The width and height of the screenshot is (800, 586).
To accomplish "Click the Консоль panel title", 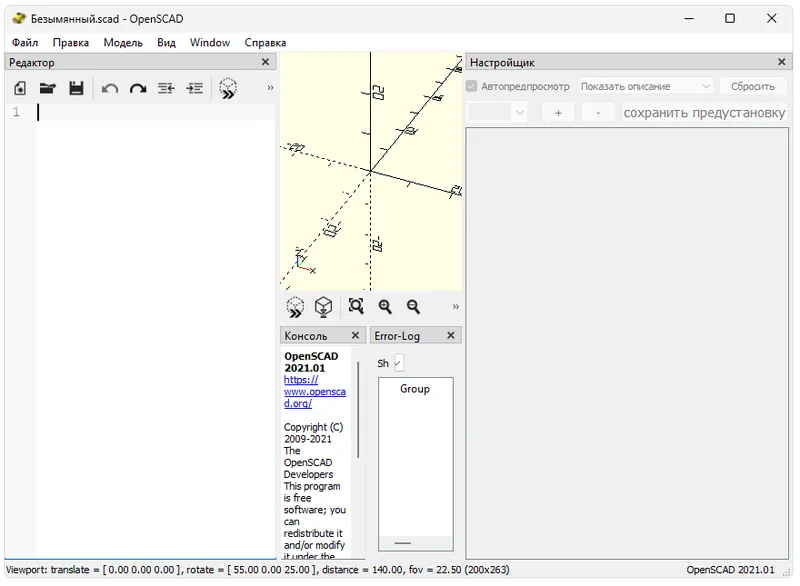I will [x=306, y=336].
